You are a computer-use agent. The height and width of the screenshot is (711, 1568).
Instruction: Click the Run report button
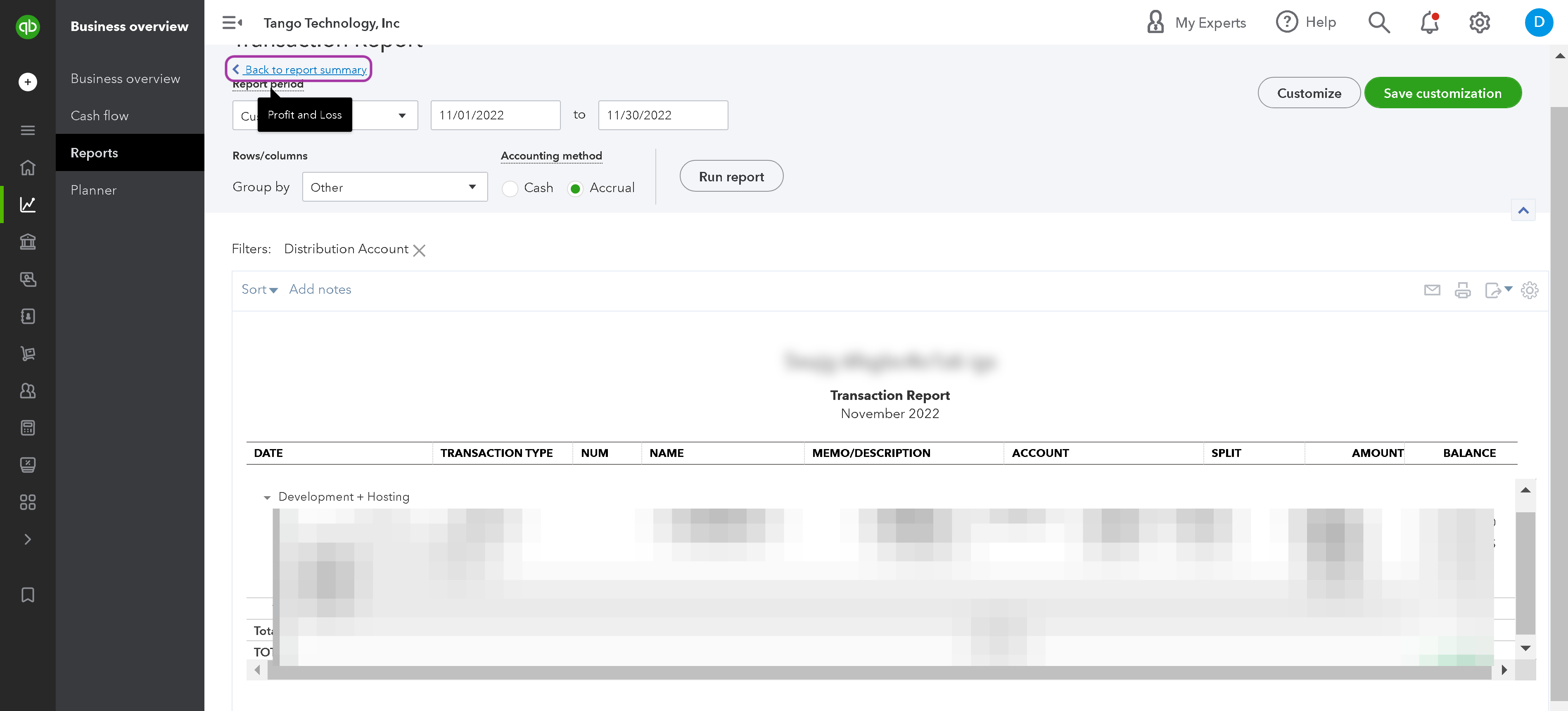coord(731,176)
